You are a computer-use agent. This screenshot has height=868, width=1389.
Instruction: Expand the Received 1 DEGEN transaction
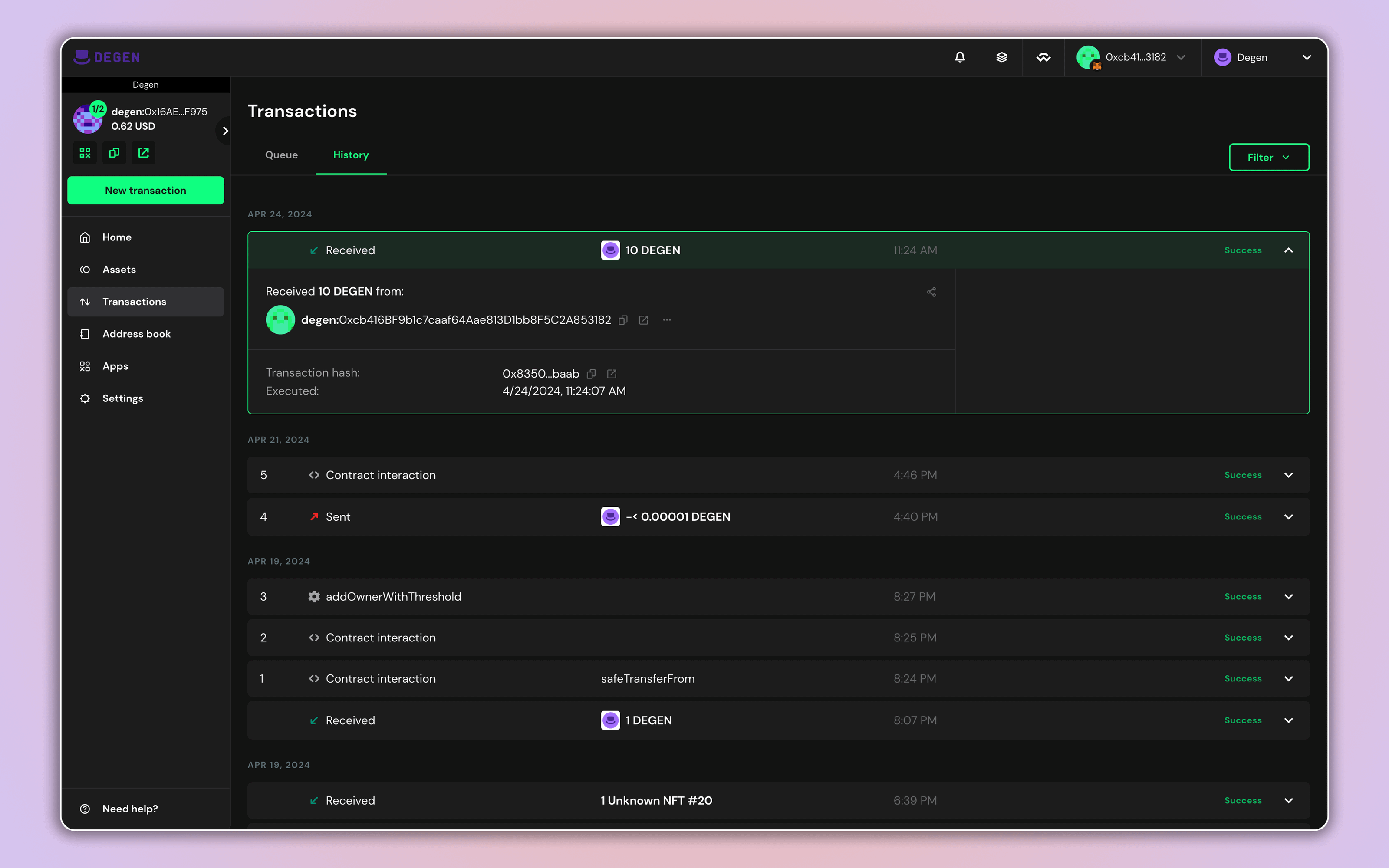pyautogui.click(x=1289, y=720)
